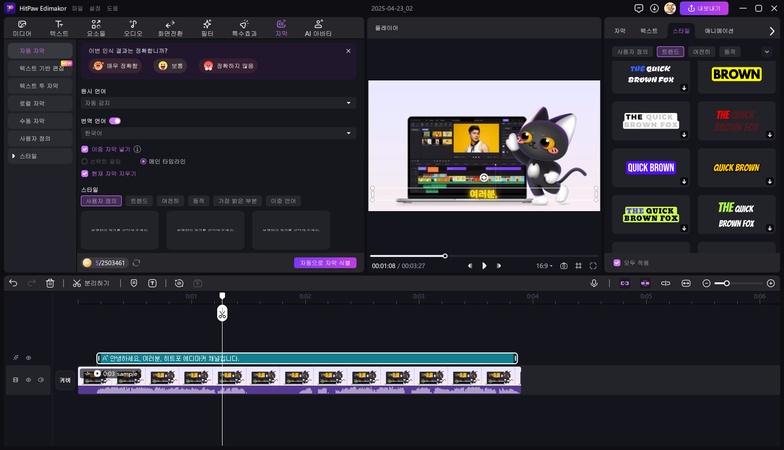The height and width of the screenshot is (450, 784).
Task: Select the 메인 타임라인 radio button
Action: click(143, 161)
